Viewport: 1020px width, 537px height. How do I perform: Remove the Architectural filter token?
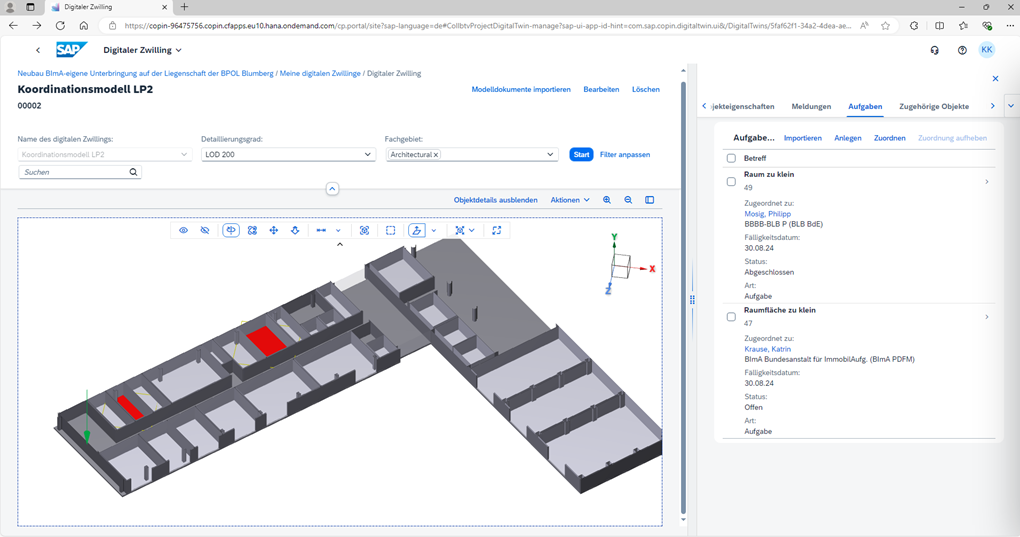click(436, 155)
